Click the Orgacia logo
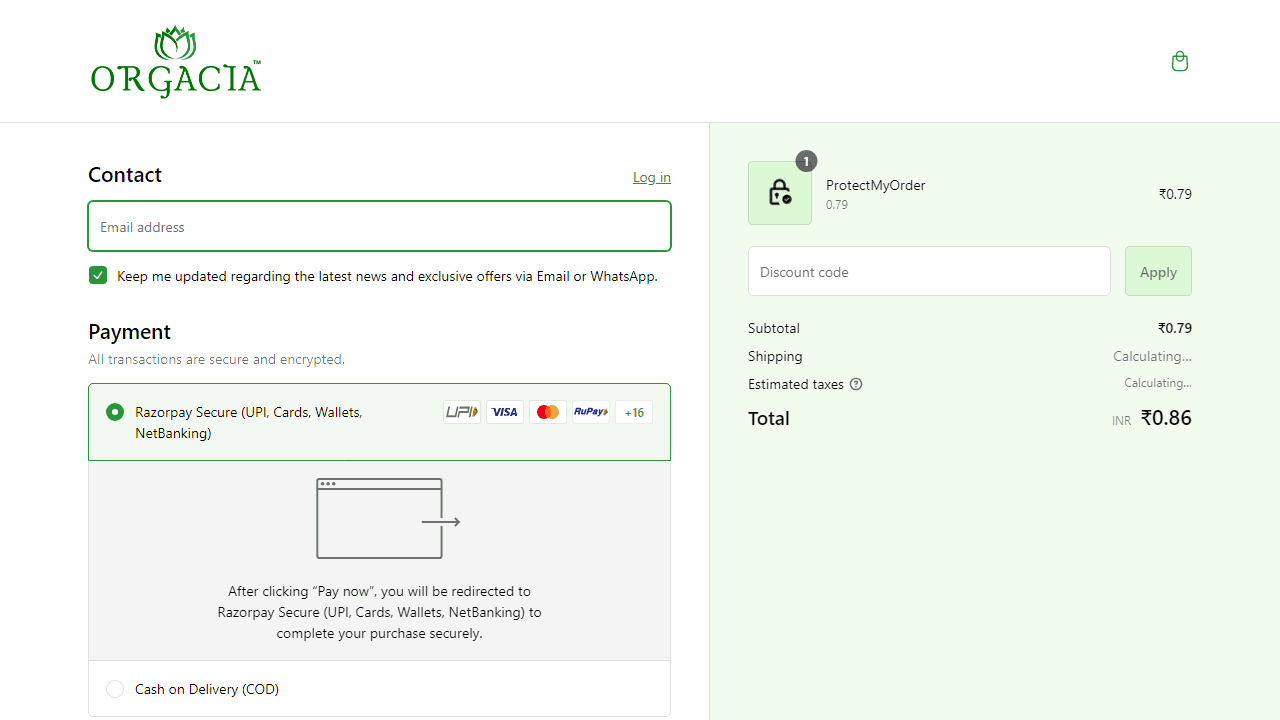This screenshot has height=720, width=1280. (176, 62)
